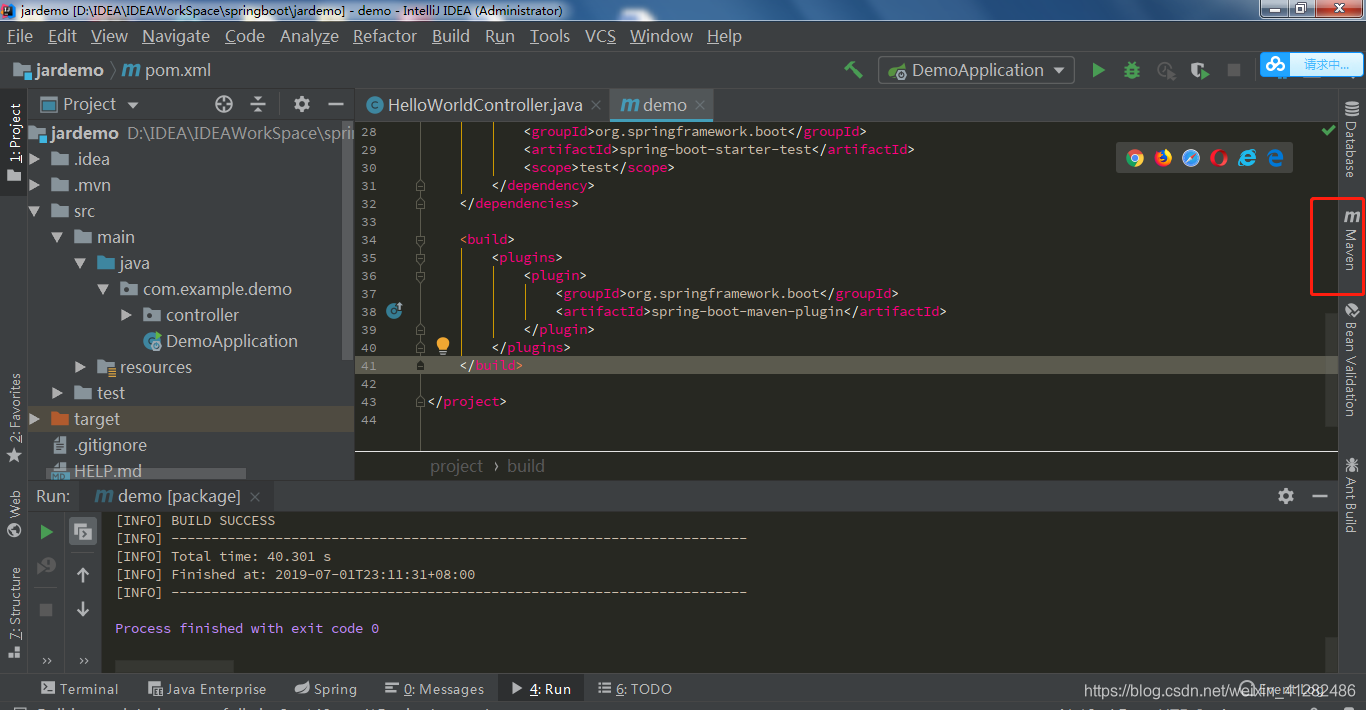Click the green inspection checkmark
This screenshot has width=1366, height=710.
[1328, 130]
